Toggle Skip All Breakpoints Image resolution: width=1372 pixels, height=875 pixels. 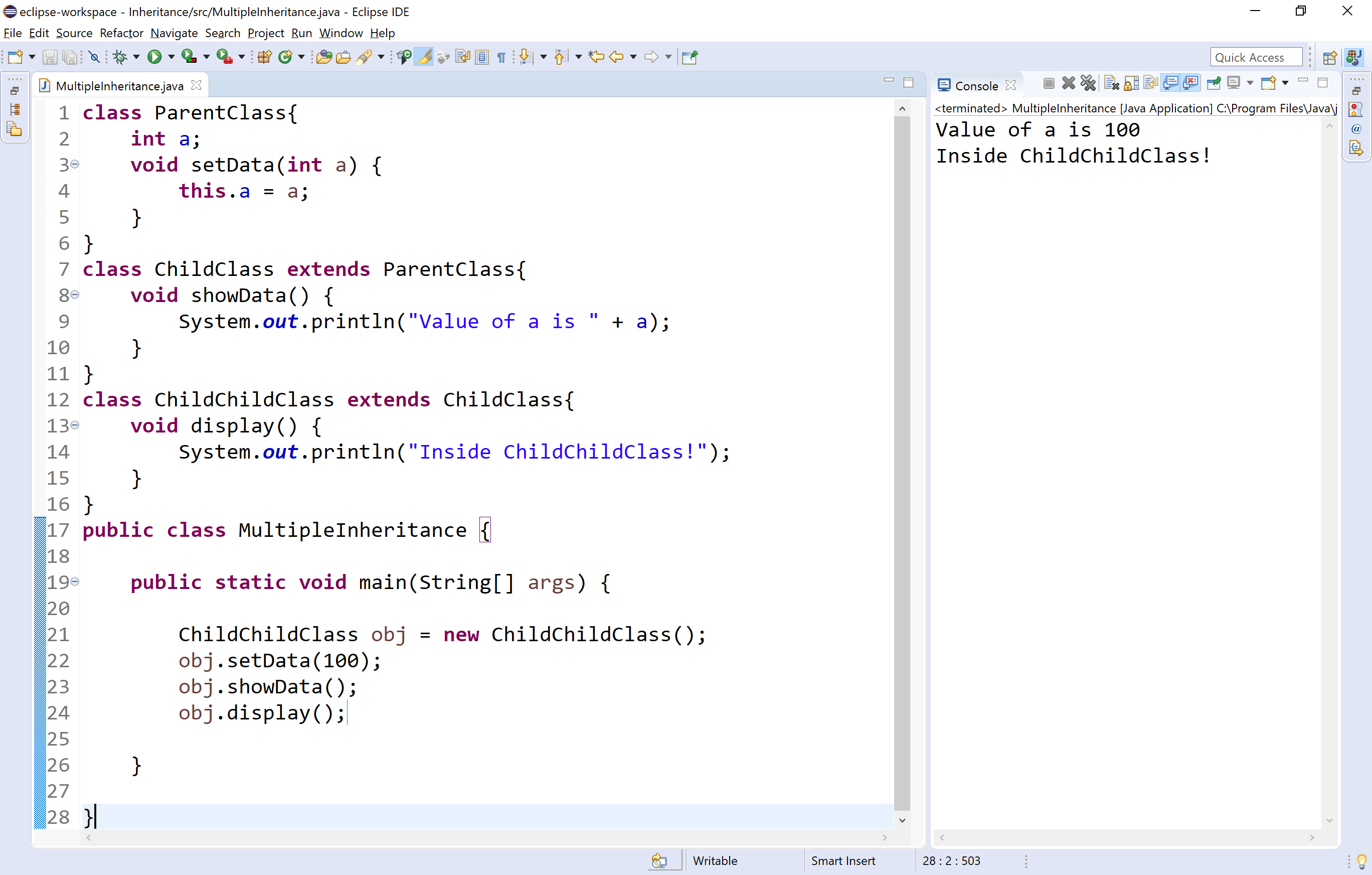point(95,56)
